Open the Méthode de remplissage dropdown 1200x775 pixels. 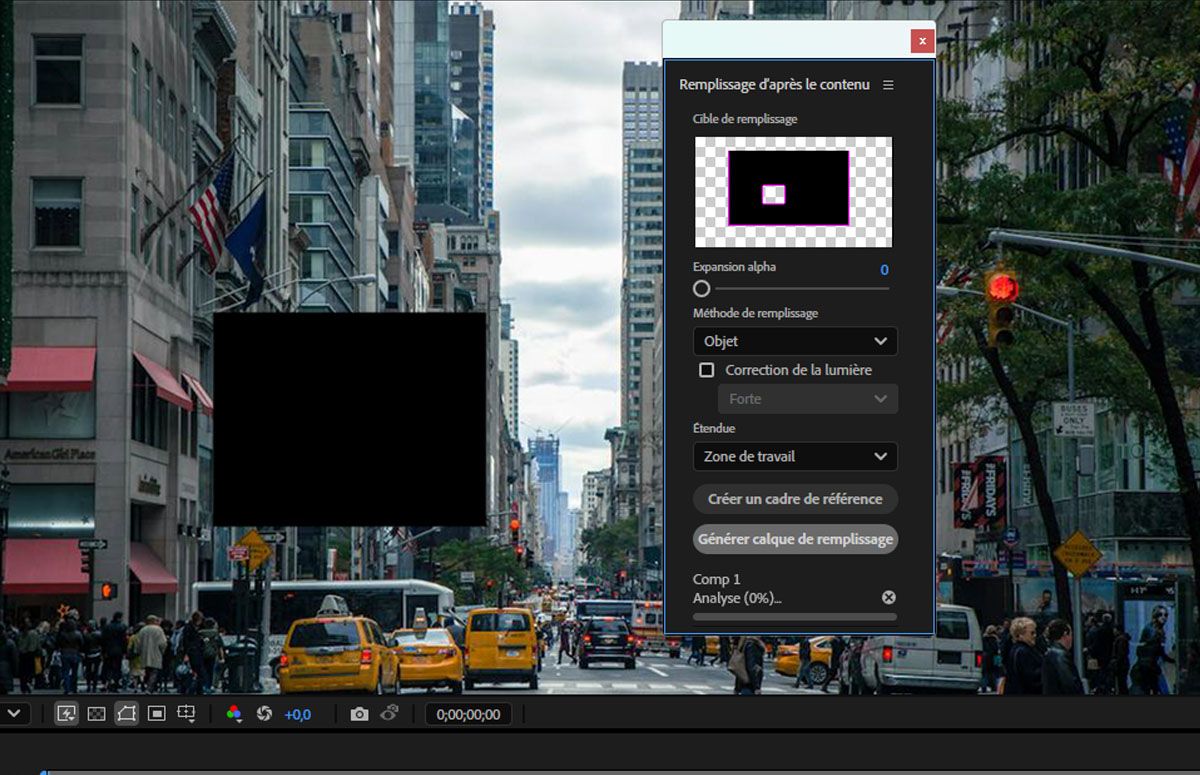tap(795, 341)
